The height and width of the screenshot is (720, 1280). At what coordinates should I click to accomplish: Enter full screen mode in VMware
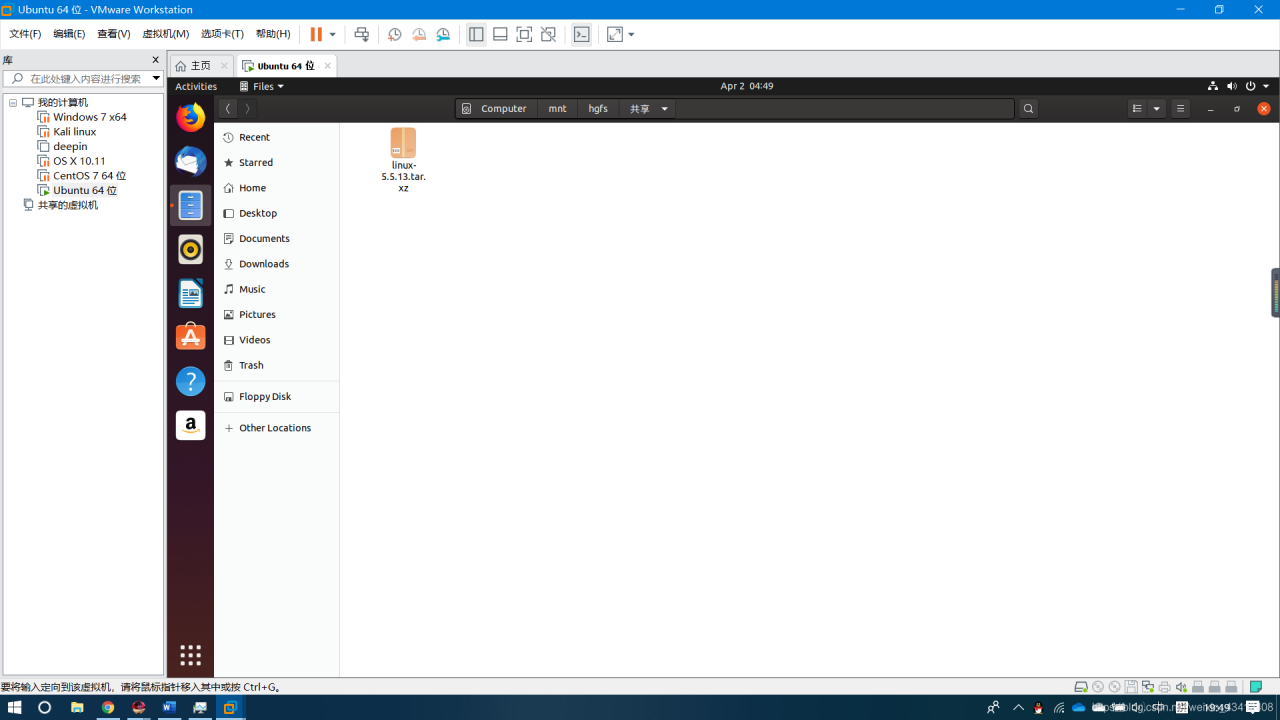pos(524,34)
